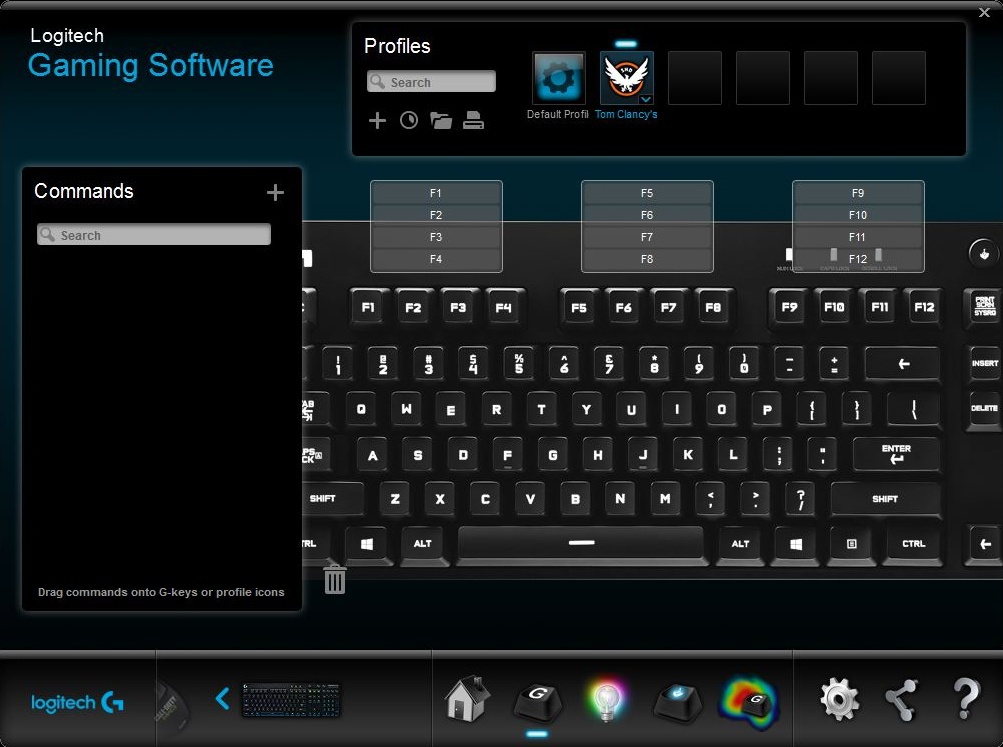Click the Home icon in bottom bar
The width and height of the screenshot is (1003, 747).
point(468,698)
